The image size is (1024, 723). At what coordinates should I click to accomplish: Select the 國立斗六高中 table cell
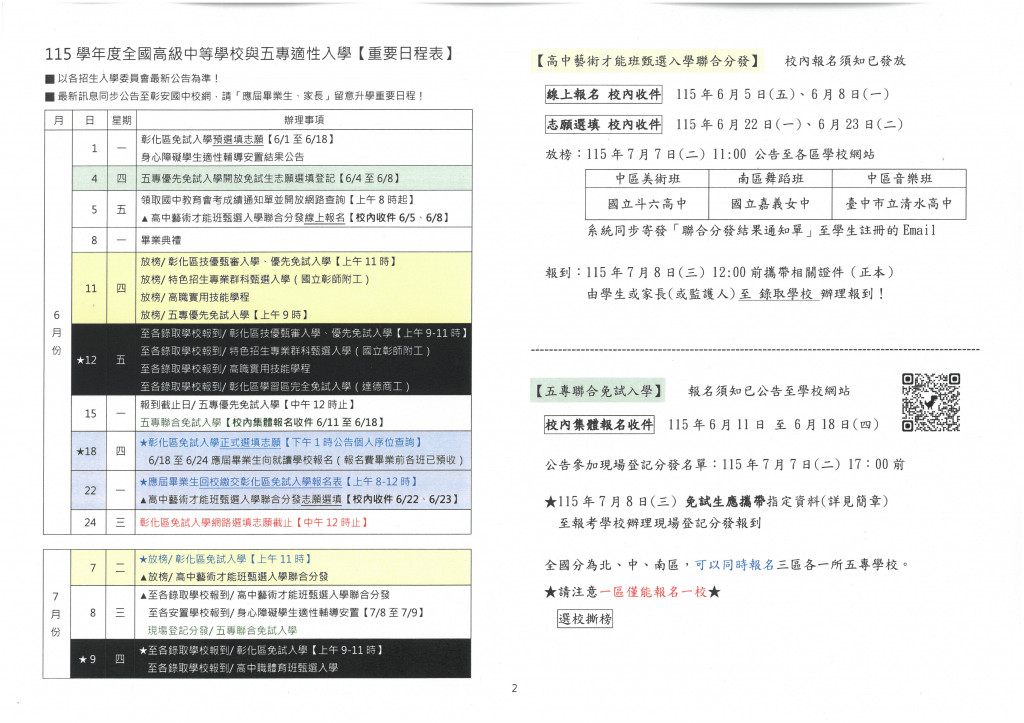point(647,204)
